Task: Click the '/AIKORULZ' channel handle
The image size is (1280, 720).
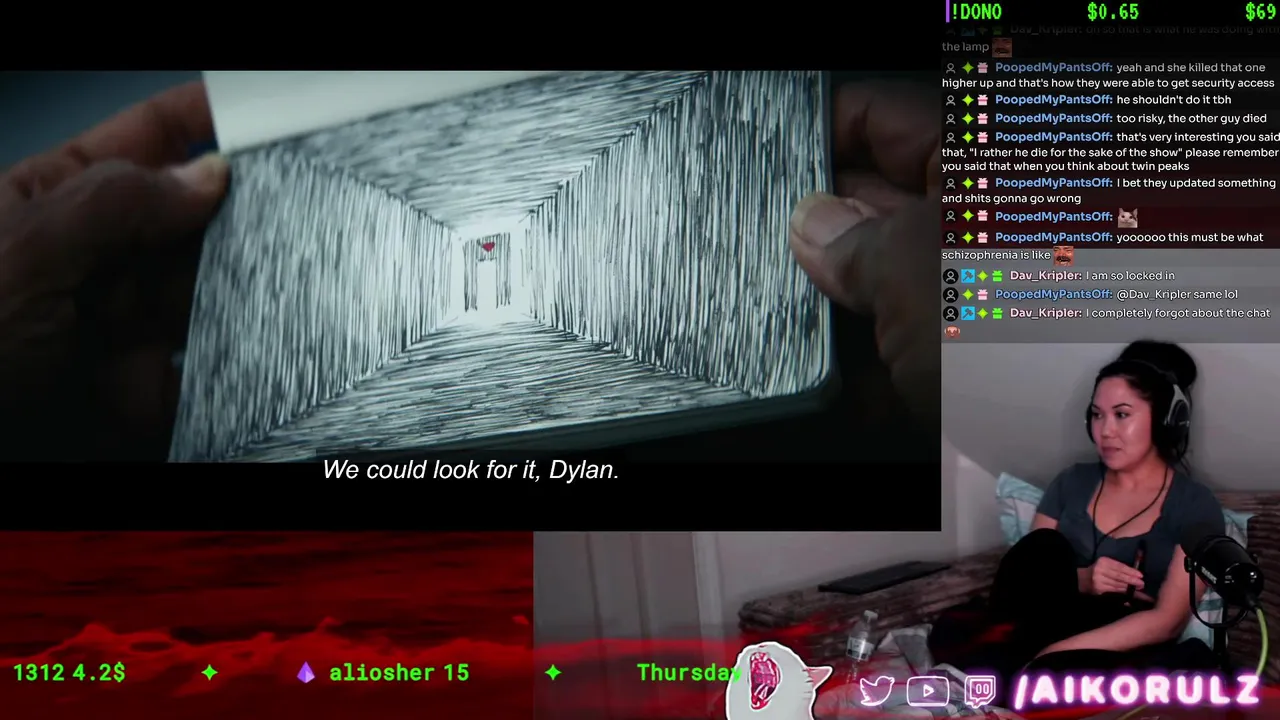Action: coord(1136,691)
